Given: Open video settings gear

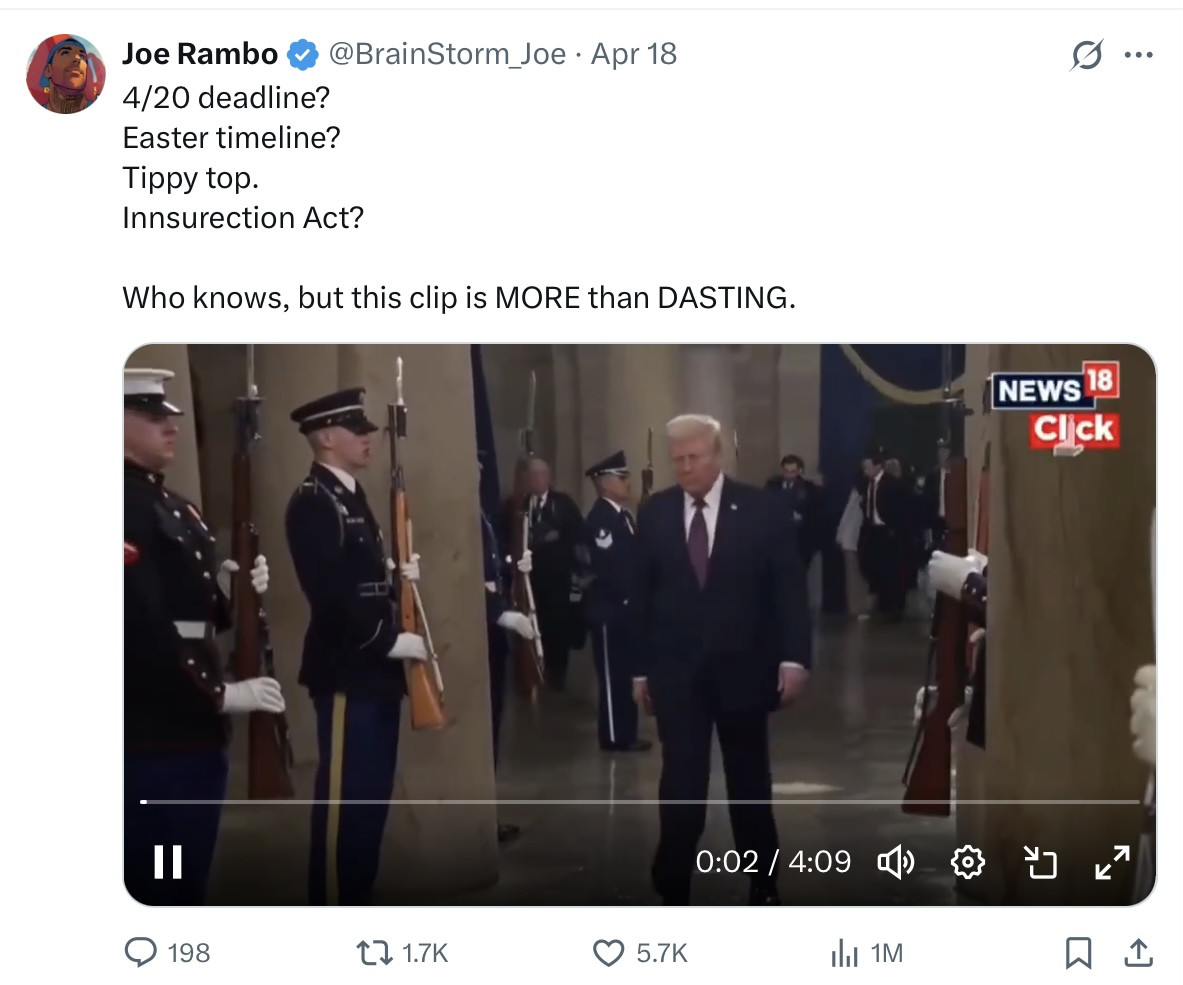Looking at the screenshot, I should [x=967, y=861].
